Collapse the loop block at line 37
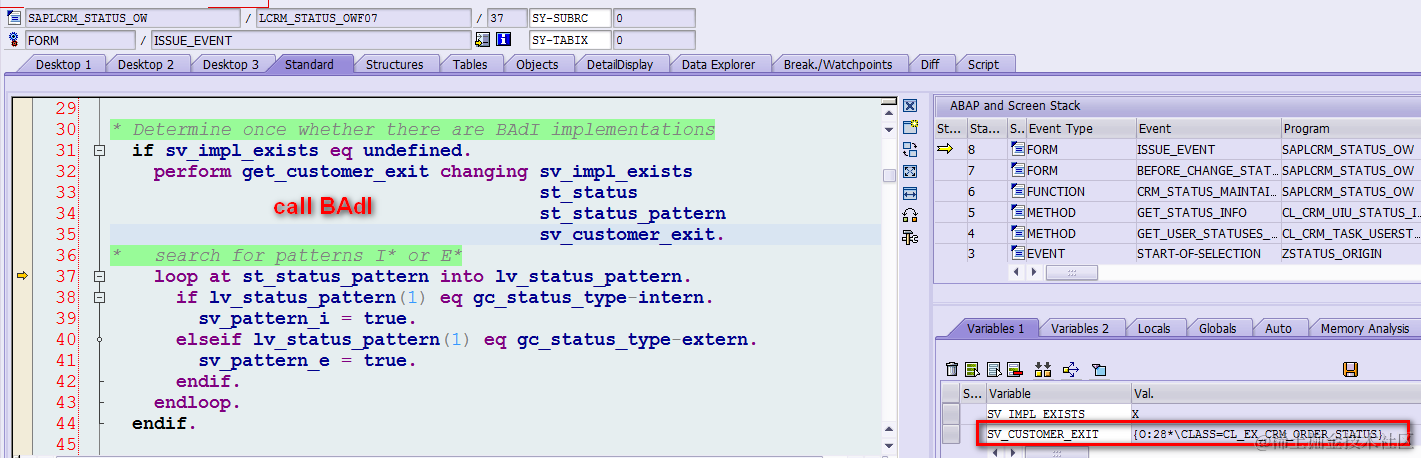This screenshot has width=1421, height=458. click(99, 277)
